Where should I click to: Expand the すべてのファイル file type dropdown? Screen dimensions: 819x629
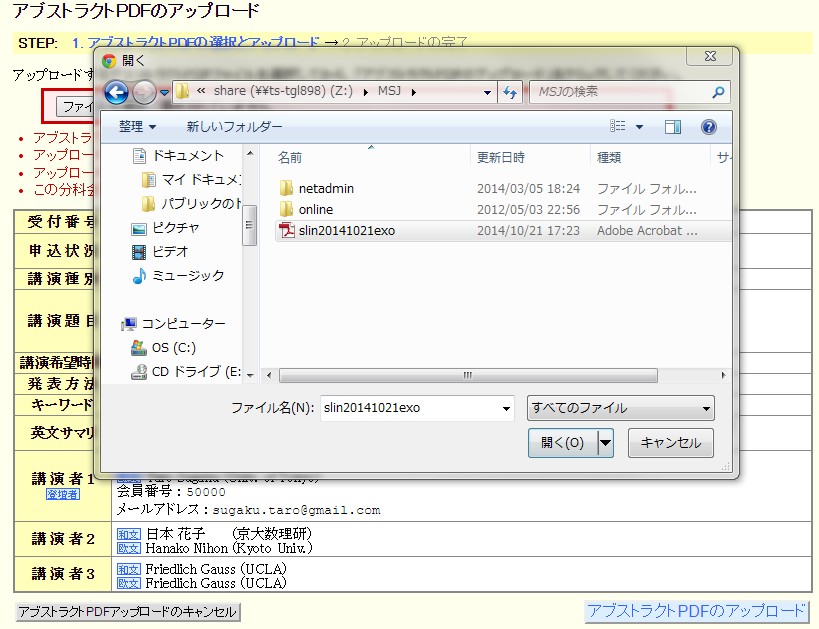(x=620, y=408)
